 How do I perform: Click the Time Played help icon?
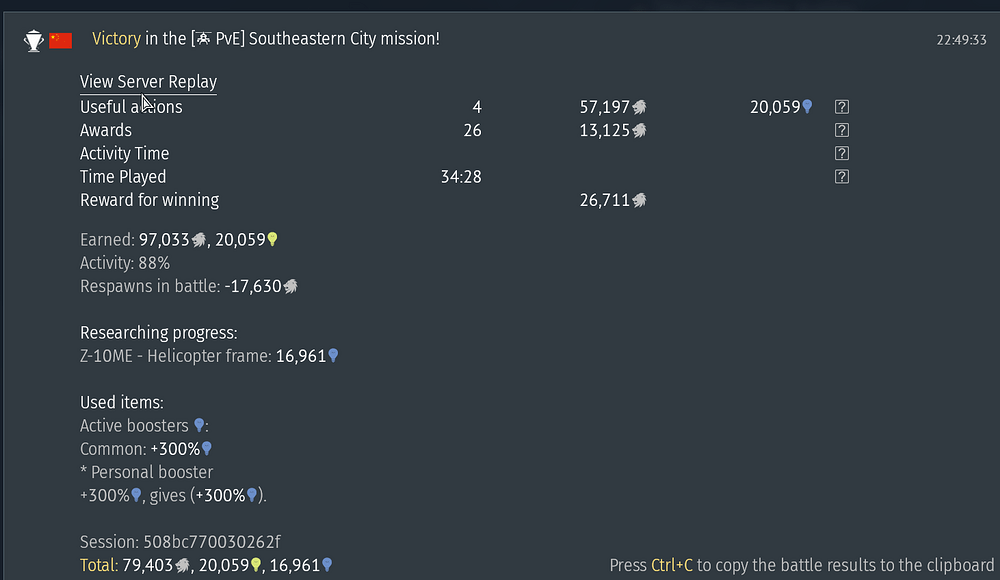[x=841, y=177]
